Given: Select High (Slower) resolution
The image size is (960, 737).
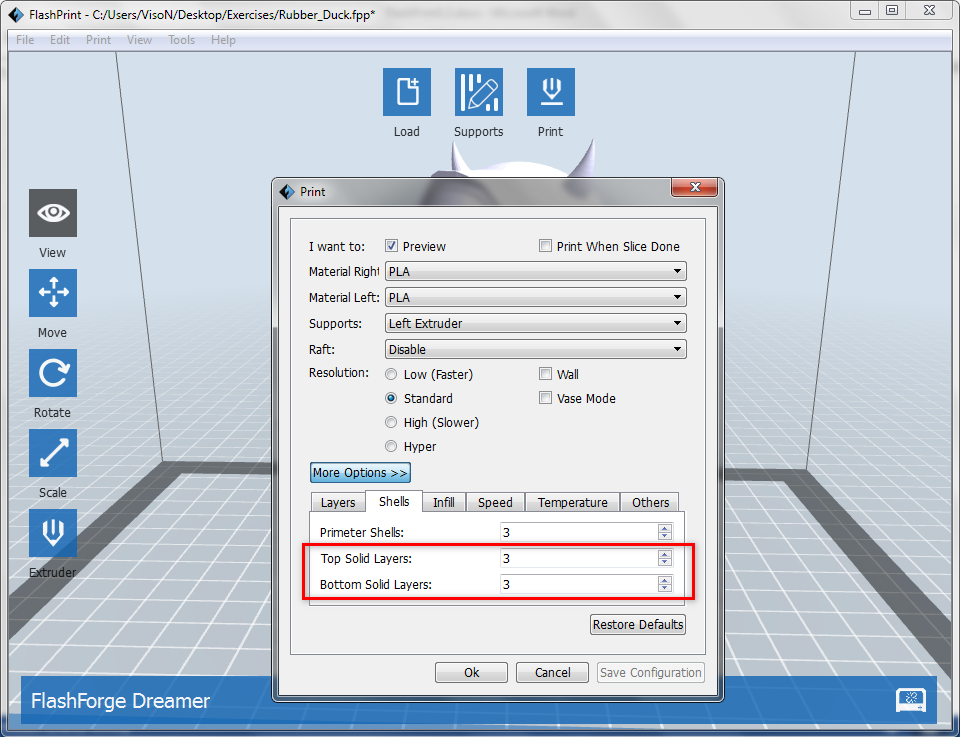Looking at the screenshot, I should point(391,422).
